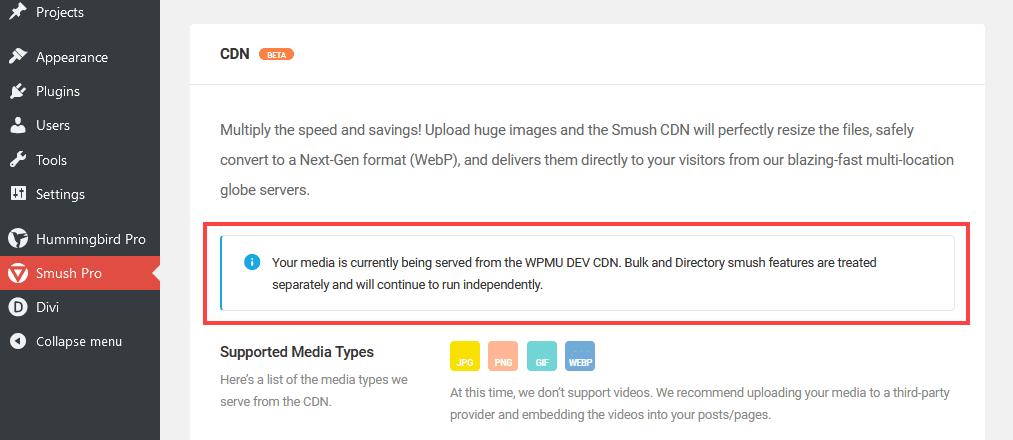Screen dimensions: 1013x440
Task: Click the blue WEBP media type icon
Action: (580, 356)
